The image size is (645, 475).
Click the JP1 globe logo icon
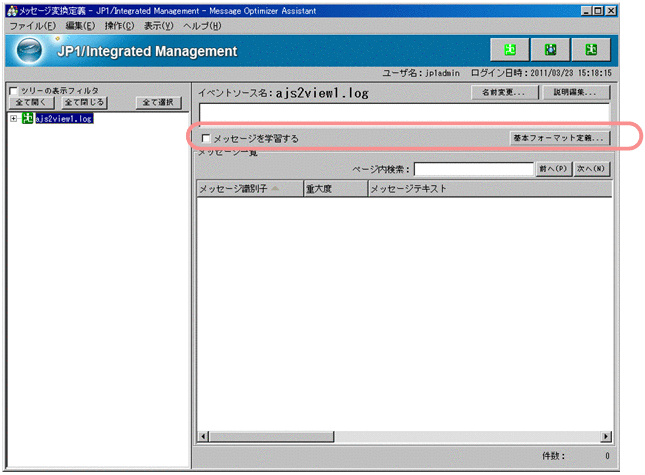pos(32,50)
